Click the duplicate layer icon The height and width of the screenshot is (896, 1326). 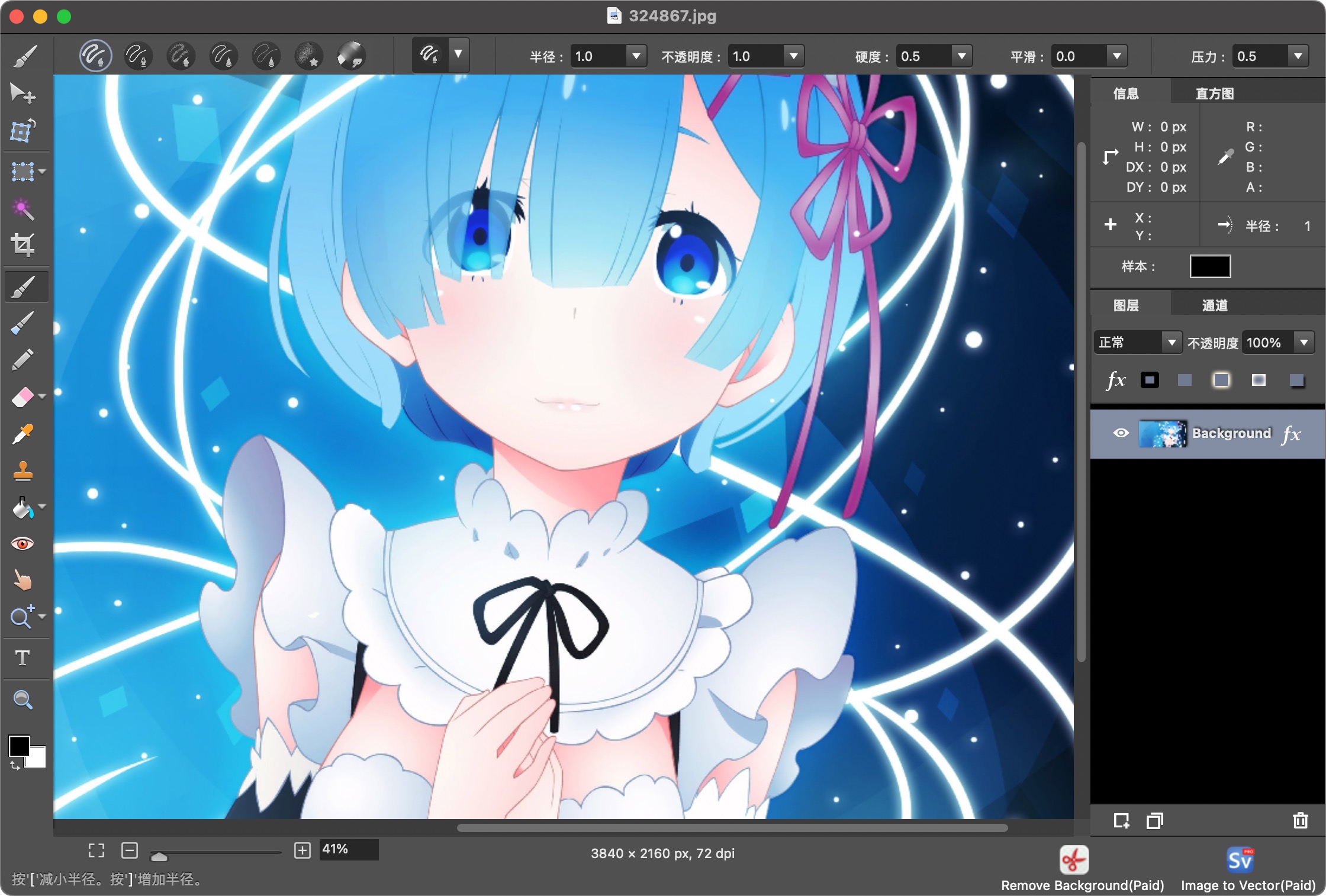[x=1154, y=820]
